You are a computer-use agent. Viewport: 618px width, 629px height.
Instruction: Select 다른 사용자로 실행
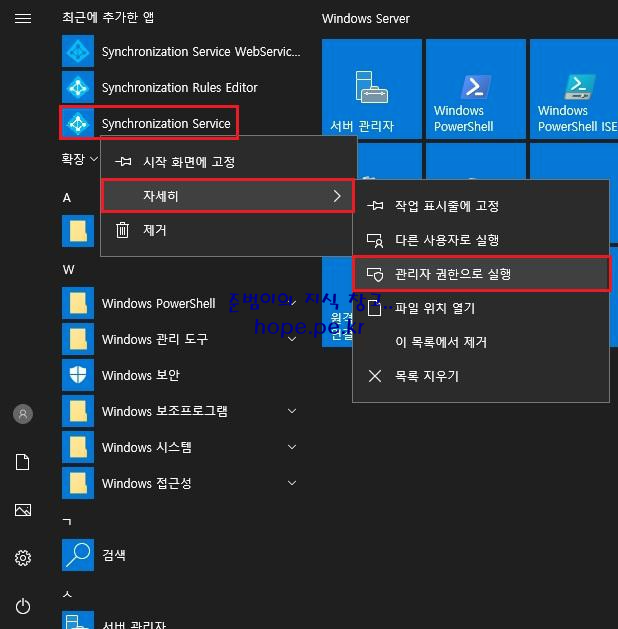pyautogui.click(x=481, y=240)
